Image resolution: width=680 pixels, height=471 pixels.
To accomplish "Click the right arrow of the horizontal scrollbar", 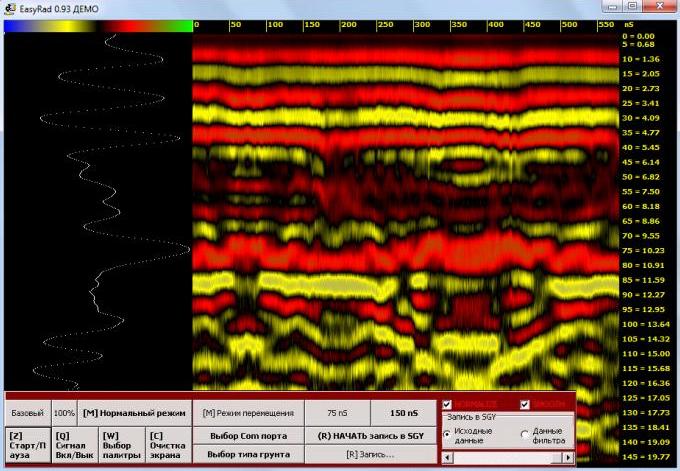I will point(568,457).
